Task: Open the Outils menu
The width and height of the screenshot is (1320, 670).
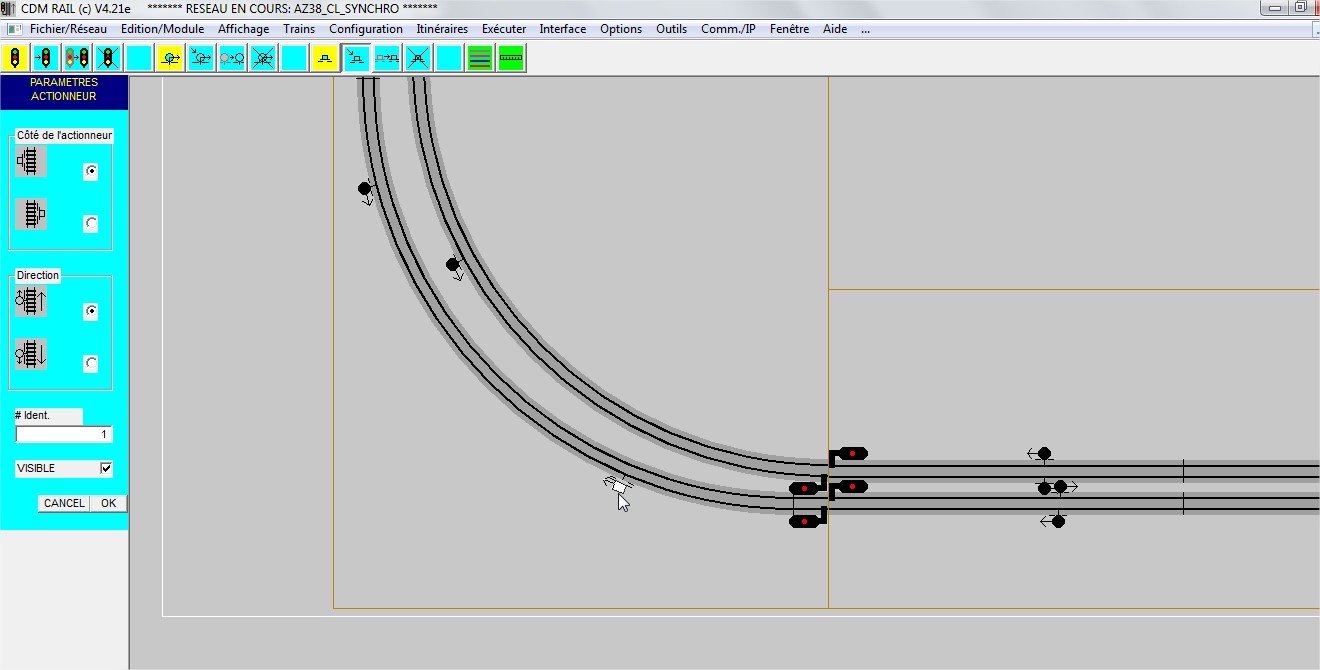Action: [x=672, y=29]
